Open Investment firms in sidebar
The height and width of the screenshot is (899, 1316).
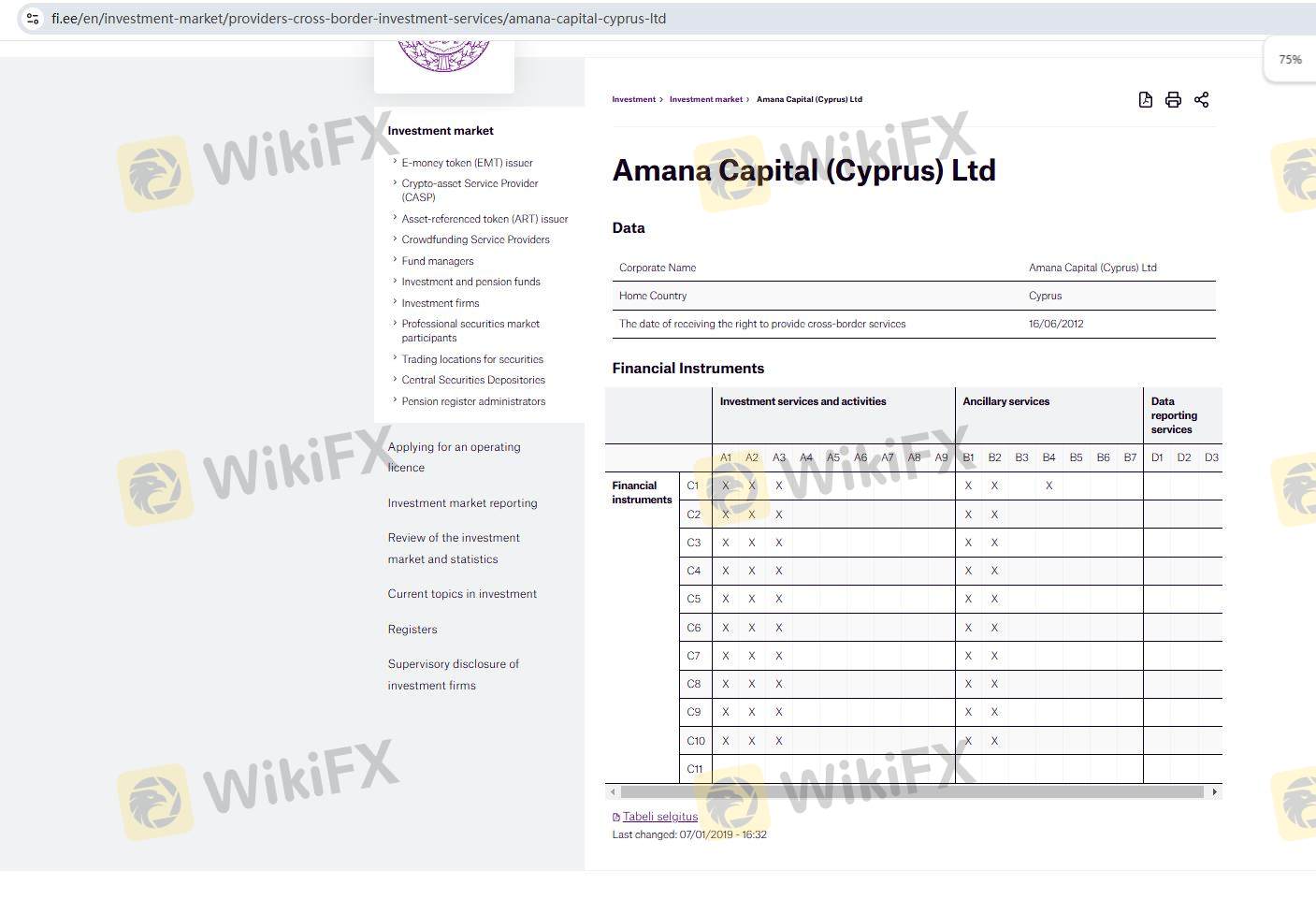441,303
